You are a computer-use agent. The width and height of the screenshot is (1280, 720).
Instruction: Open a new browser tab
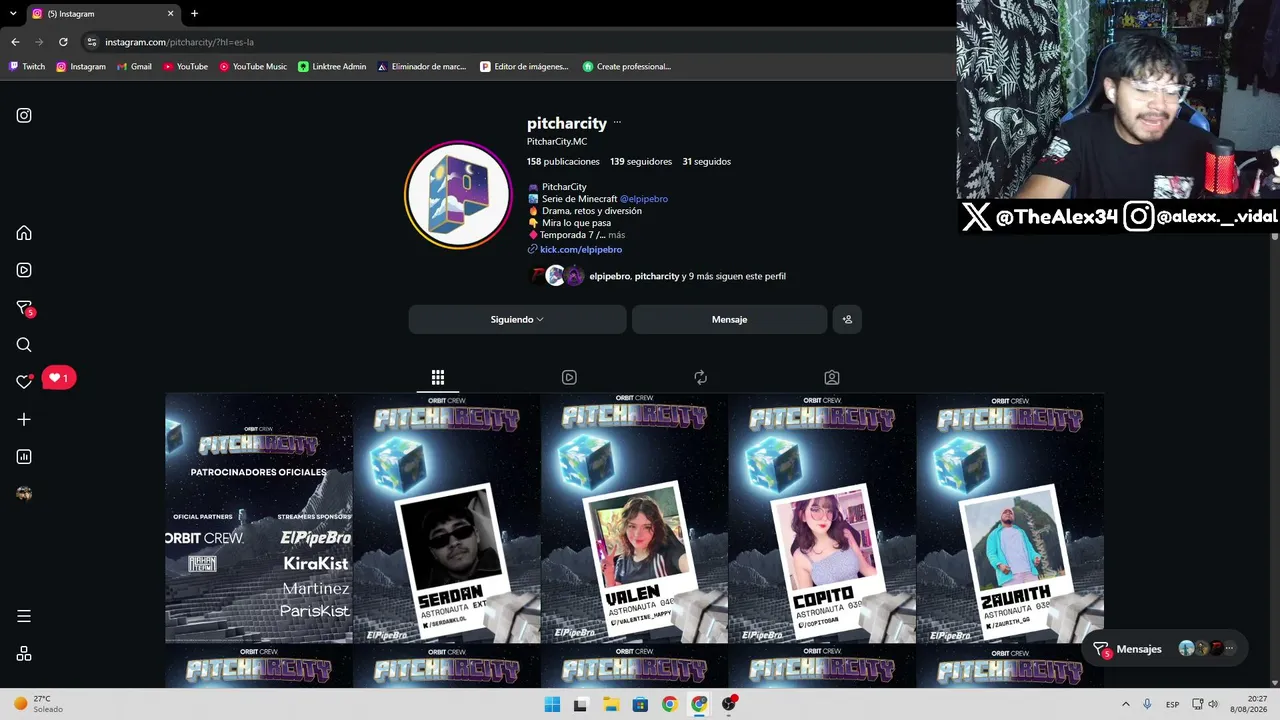point(194,14)
